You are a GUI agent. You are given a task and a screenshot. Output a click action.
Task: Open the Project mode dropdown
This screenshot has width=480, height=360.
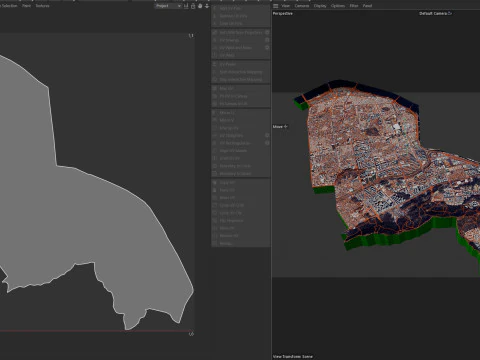168,6
